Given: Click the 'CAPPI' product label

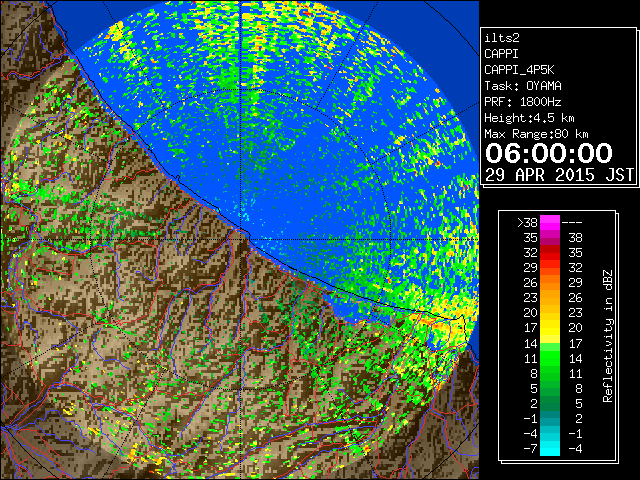Looking at the screenshot, I should [501, 54].
